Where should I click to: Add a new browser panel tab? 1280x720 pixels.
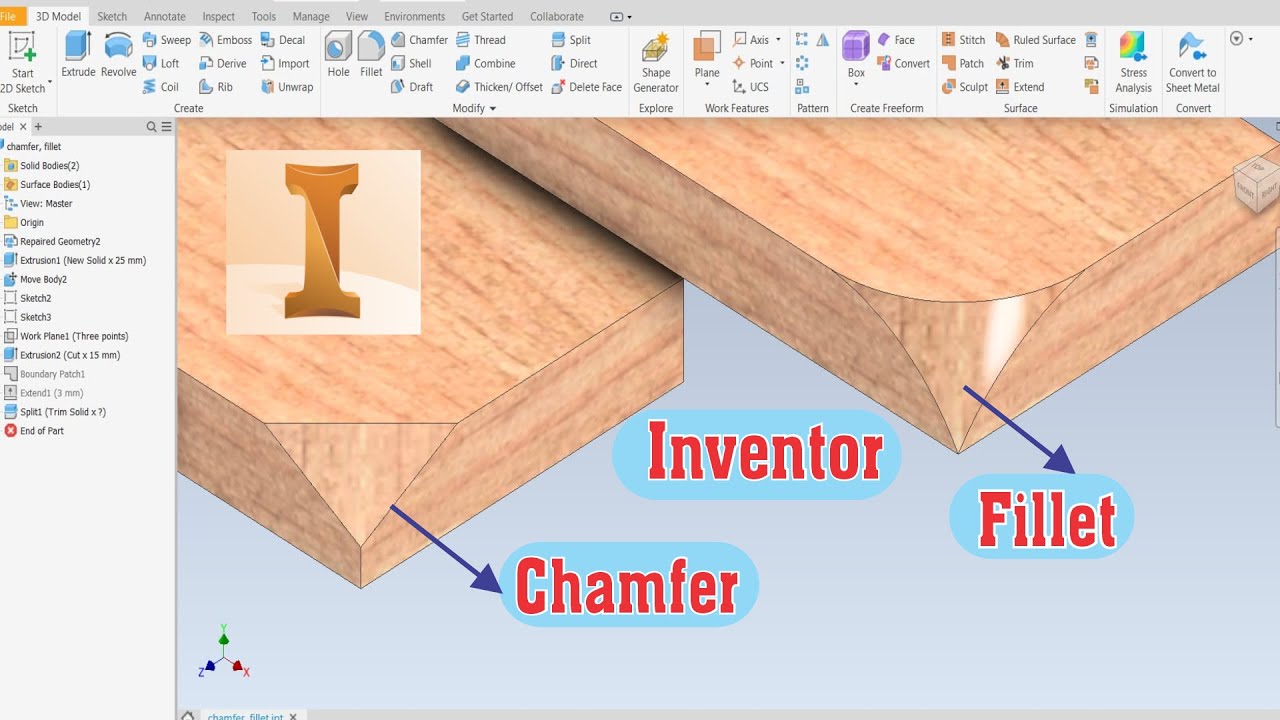coord(38,127)
